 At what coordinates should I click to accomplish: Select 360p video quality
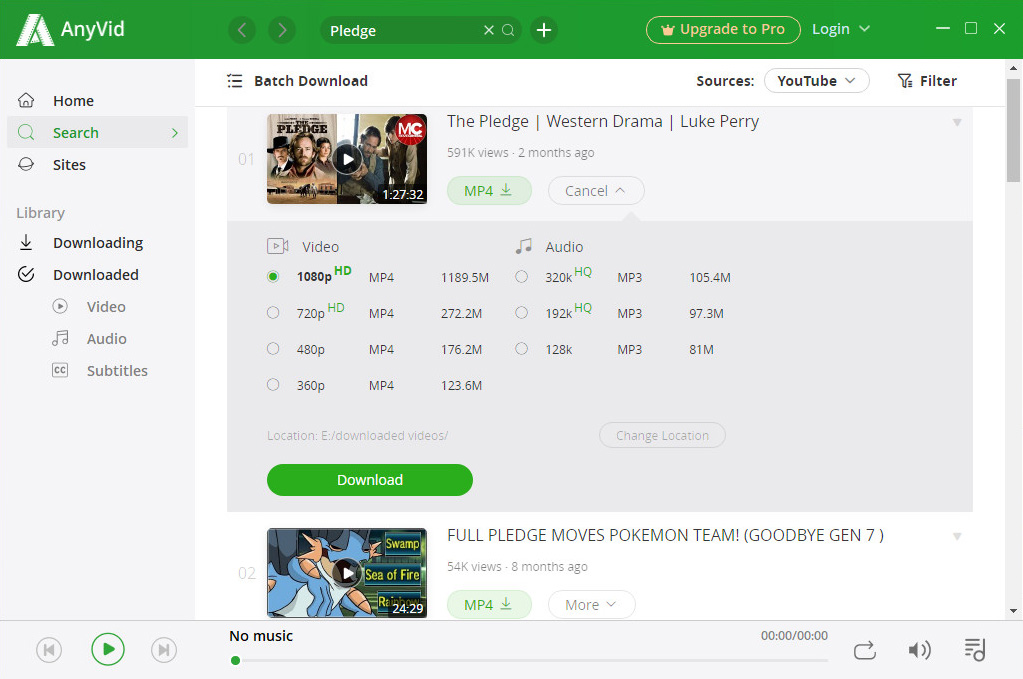click(273, 385)
